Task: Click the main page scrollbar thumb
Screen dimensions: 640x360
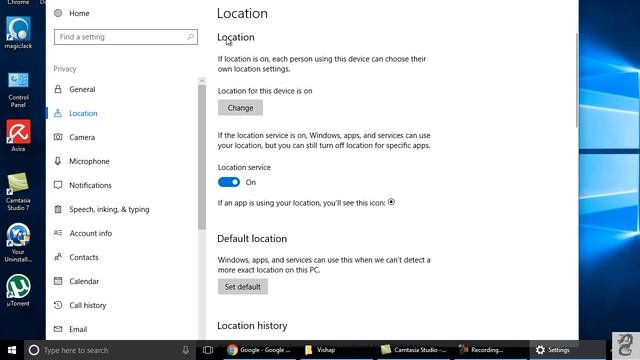Action: 577,80
